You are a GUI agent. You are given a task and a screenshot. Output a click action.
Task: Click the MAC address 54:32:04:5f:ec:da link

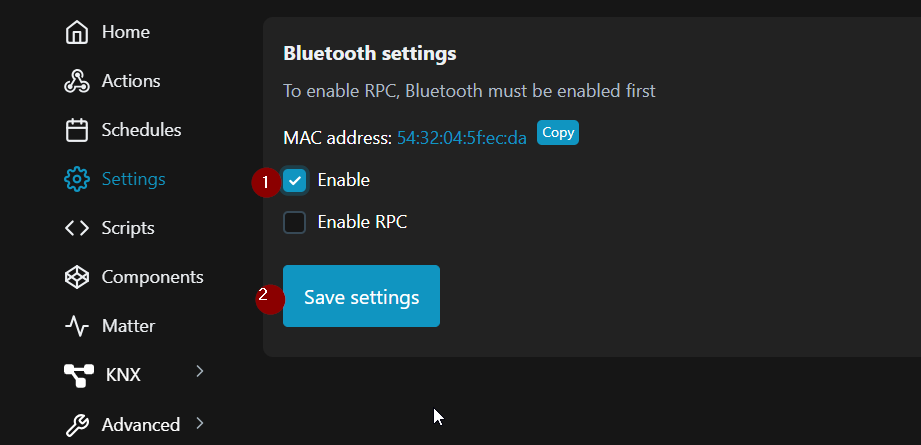(462, 138)
